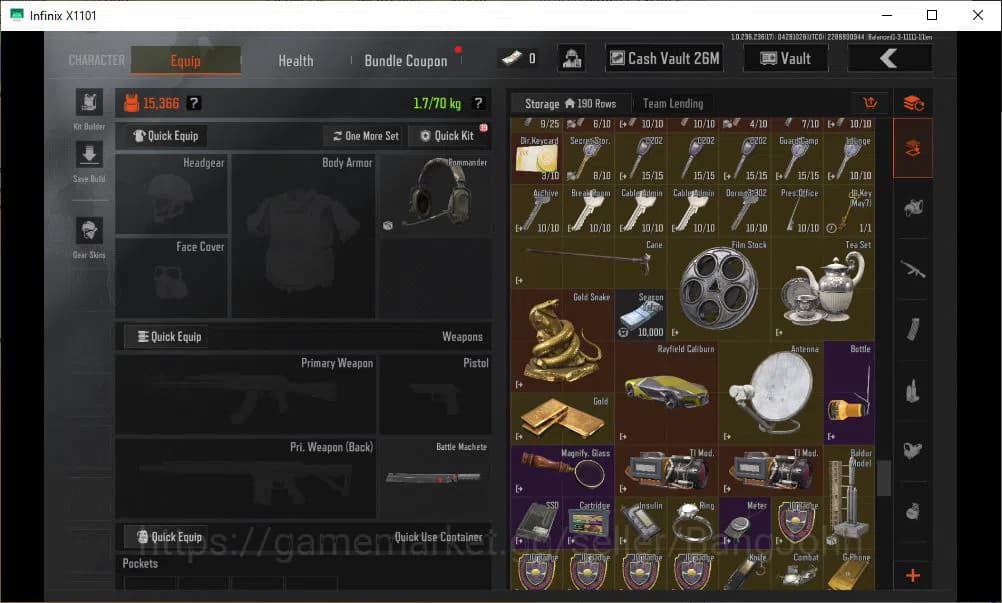Select the ammo bullets category filter icon
Viewport: 1002px width, 603px height.
tap(912, 390)
